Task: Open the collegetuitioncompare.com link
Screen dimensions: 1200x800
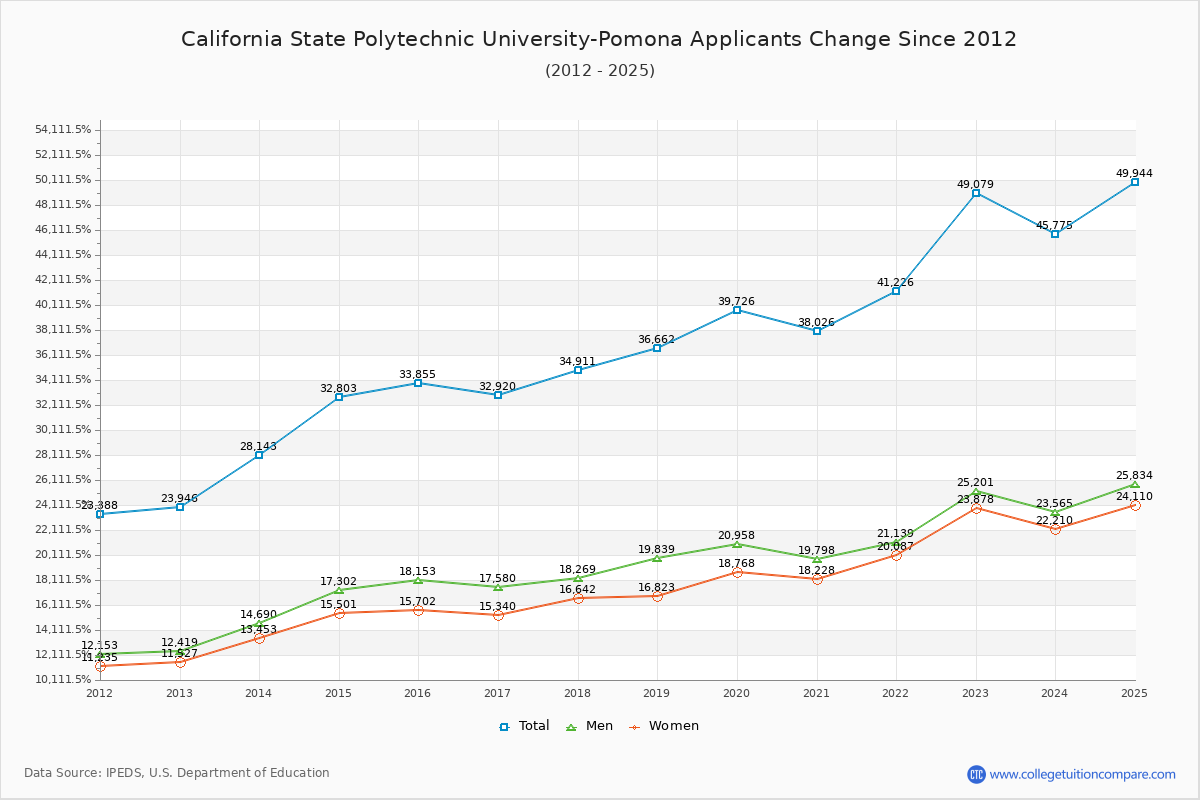Action: (1083, 774)
